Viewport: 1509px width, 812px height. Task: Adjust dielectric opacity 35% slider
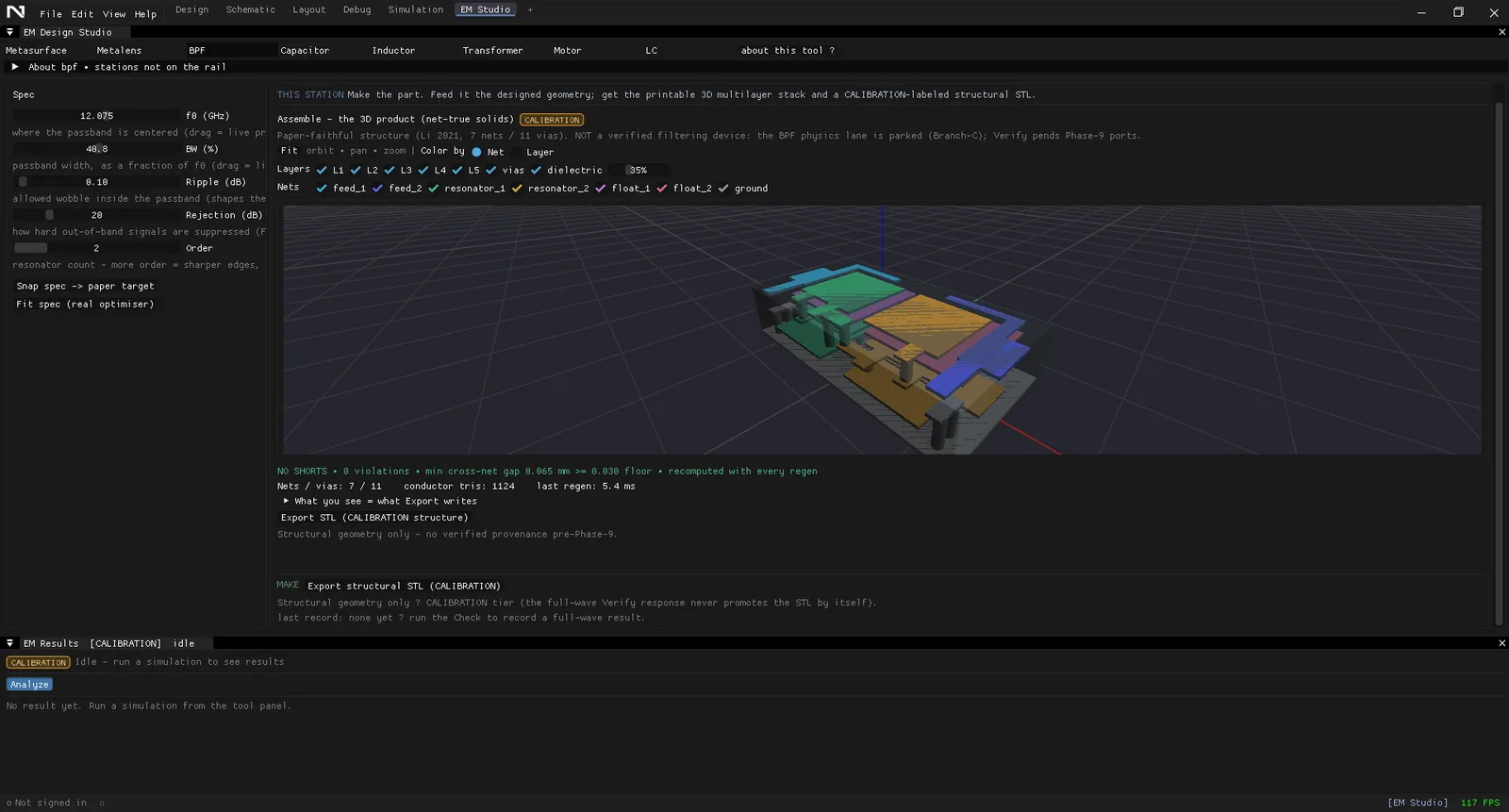[x=638, y=171]
